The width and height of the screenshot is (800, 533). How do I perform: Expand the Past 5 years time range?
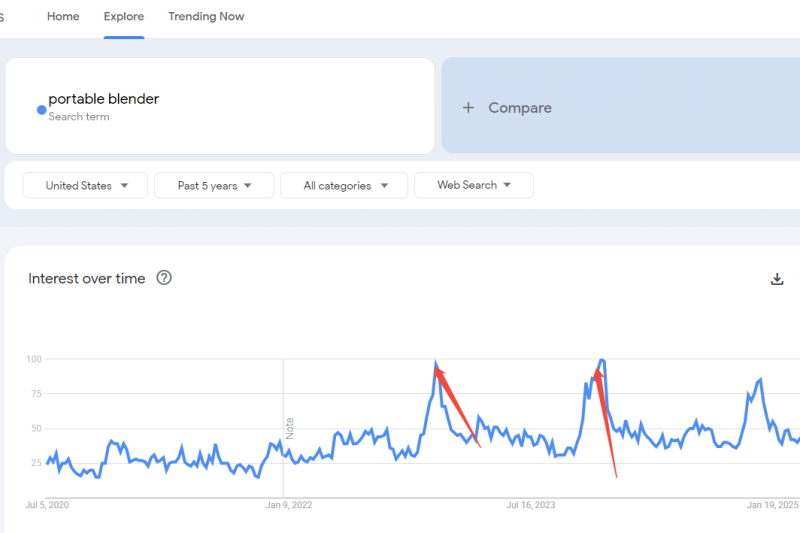pyautogui.click(x=215, y=185)
